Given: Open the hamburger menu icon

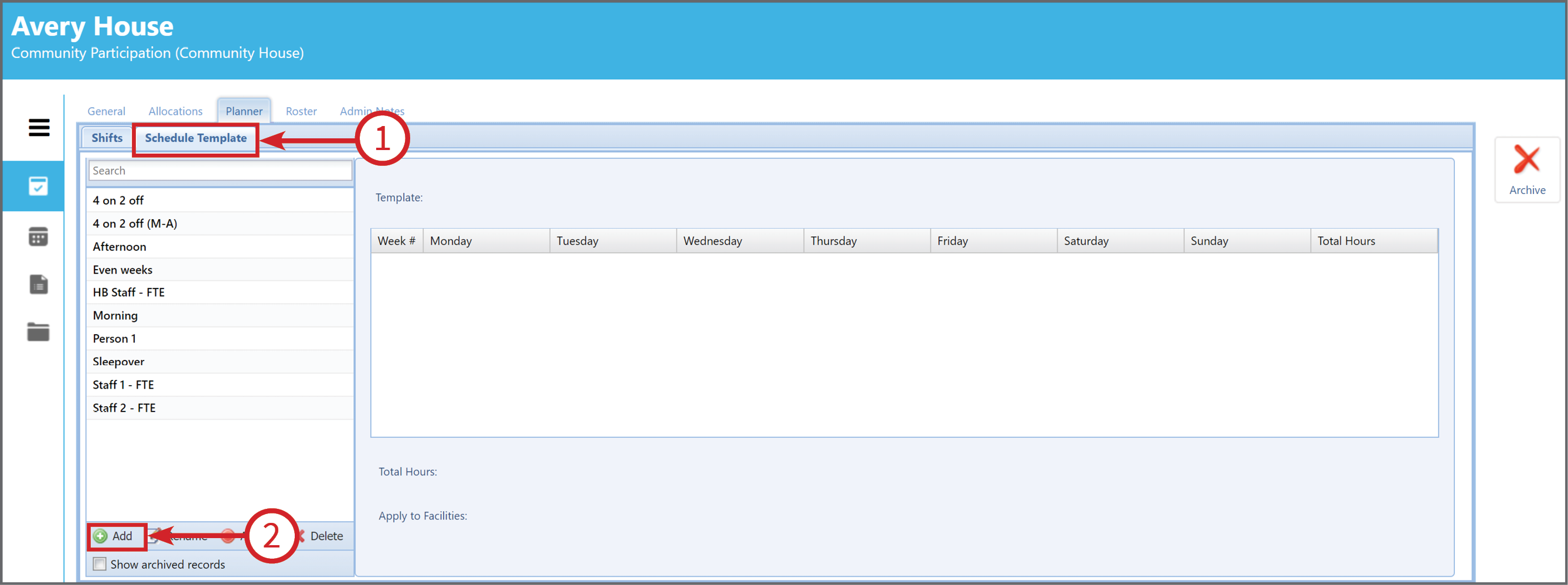Looking at the screenshot, I should point(39,127).
